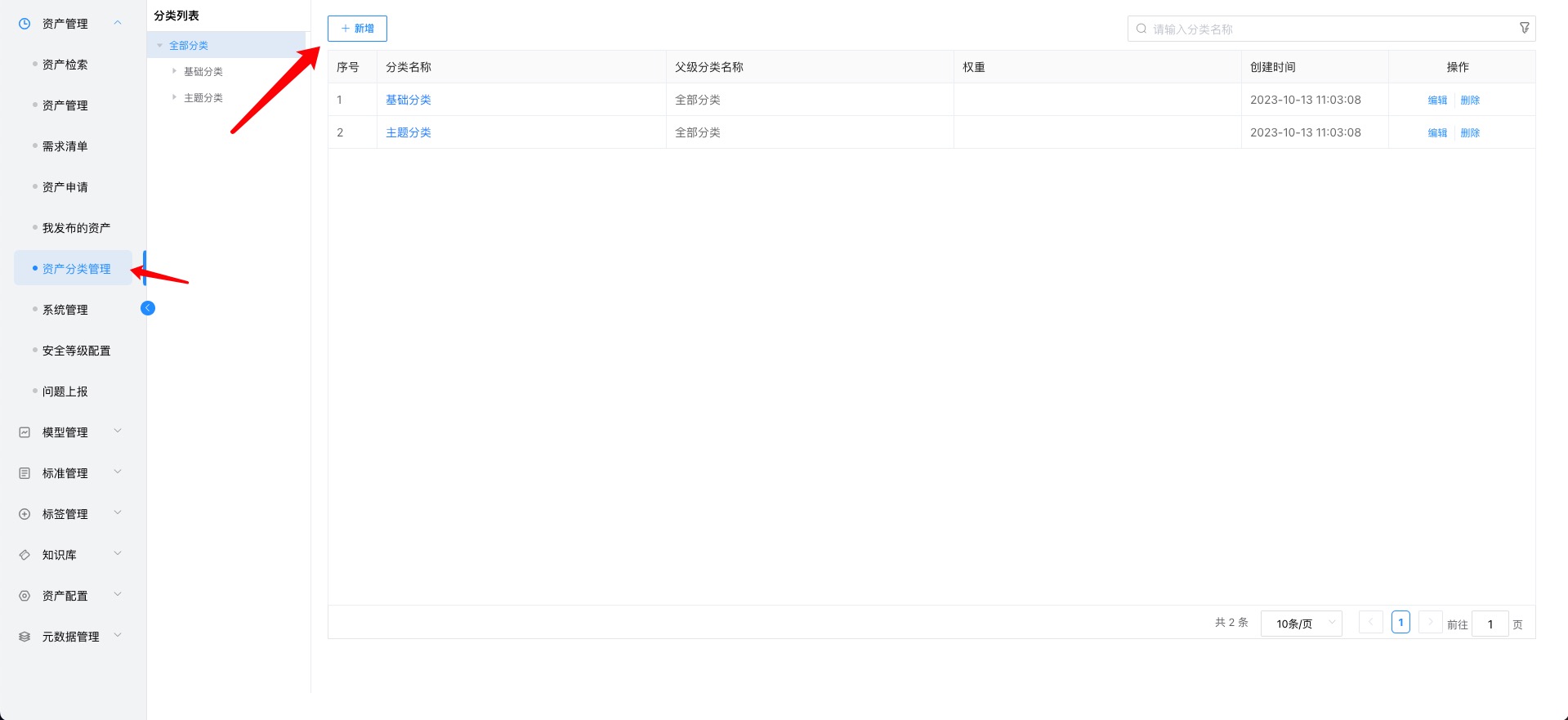Image resolution: width=1568 pixels, height=720 pixels.
Task: Expand the 标签管理 menu chevron
Action: click(118, 513)
